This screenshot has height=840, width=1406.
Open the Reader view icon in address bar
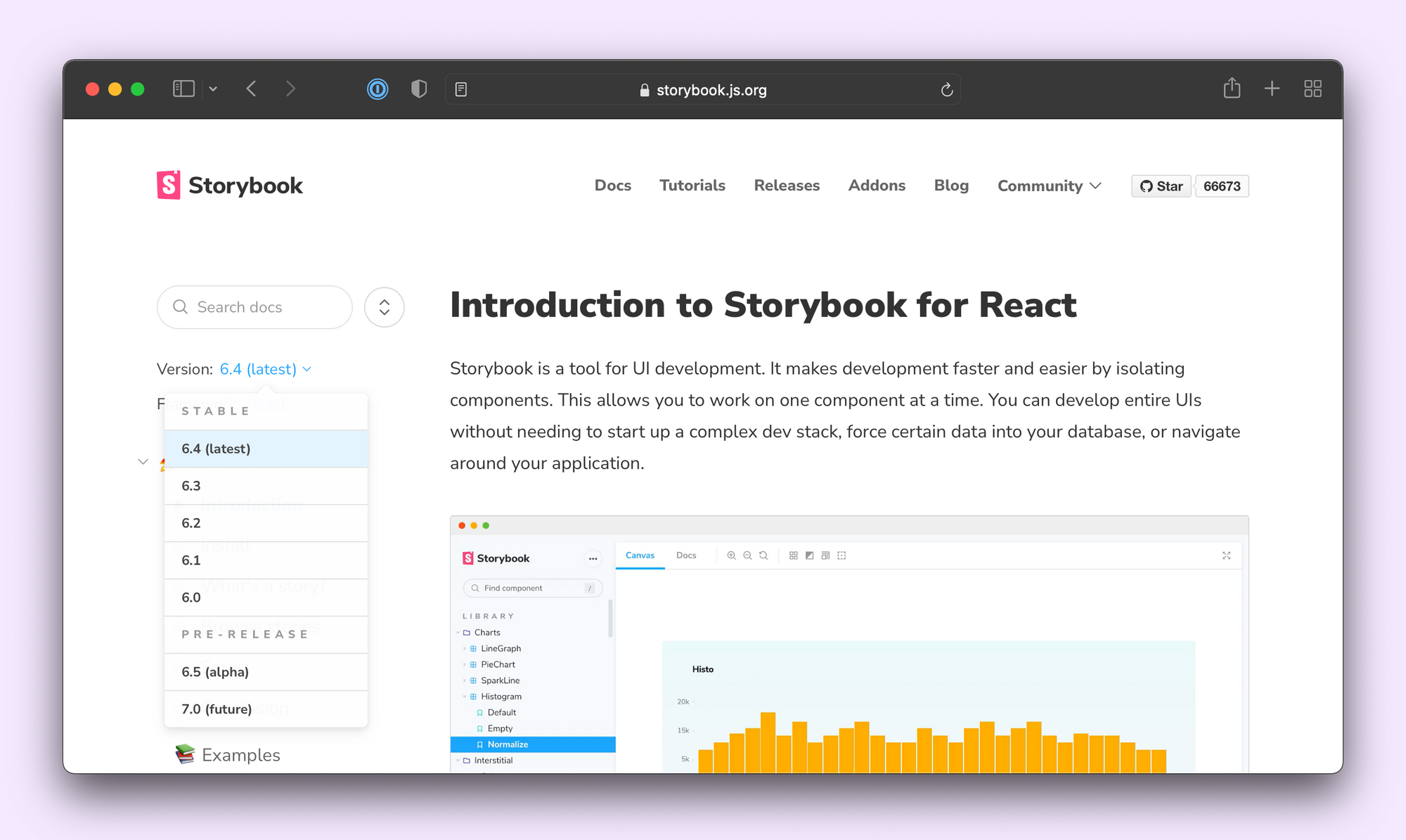coord(461,89)
